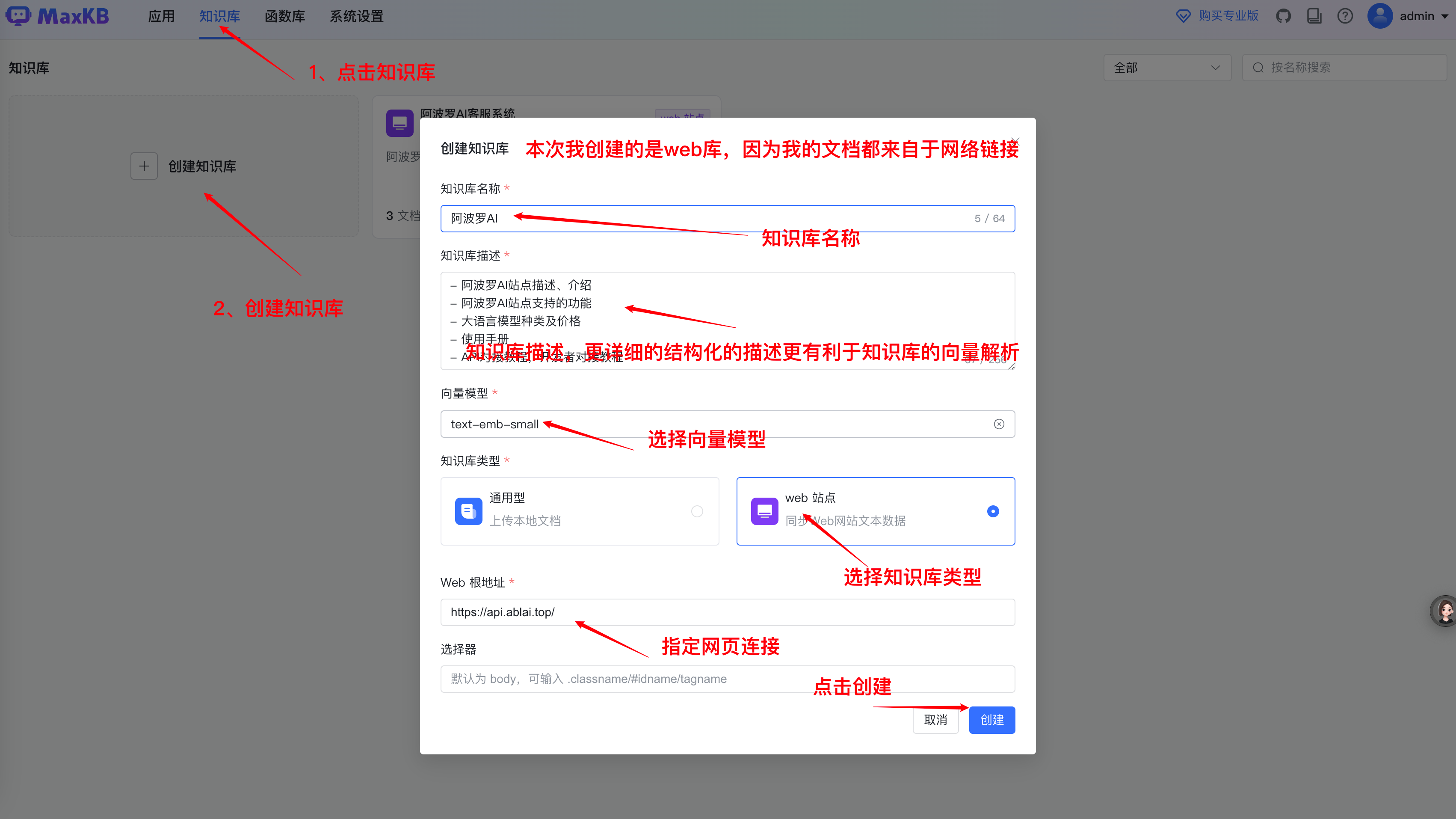Click the help question mark icon
1456x819 pixels.
[x=1345, y=16]
